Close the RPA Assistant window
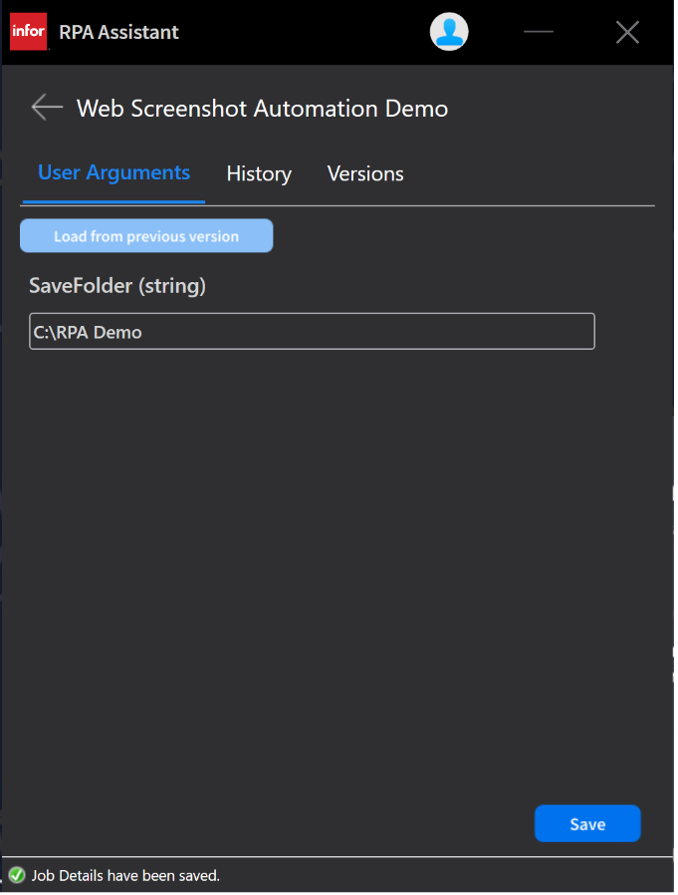 pyautogui.click(x=627, y=32)
